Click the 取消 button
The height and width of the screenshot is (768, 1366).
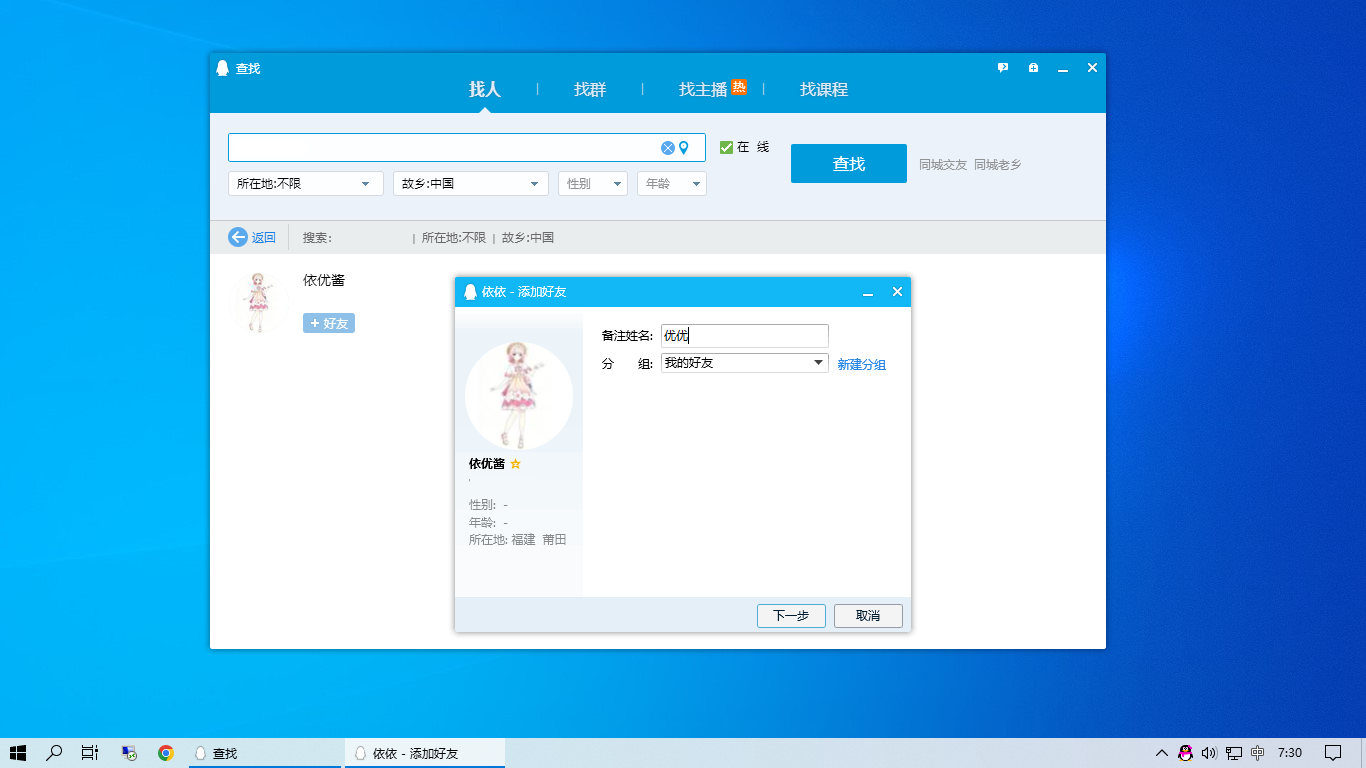[x=868, y=616]
